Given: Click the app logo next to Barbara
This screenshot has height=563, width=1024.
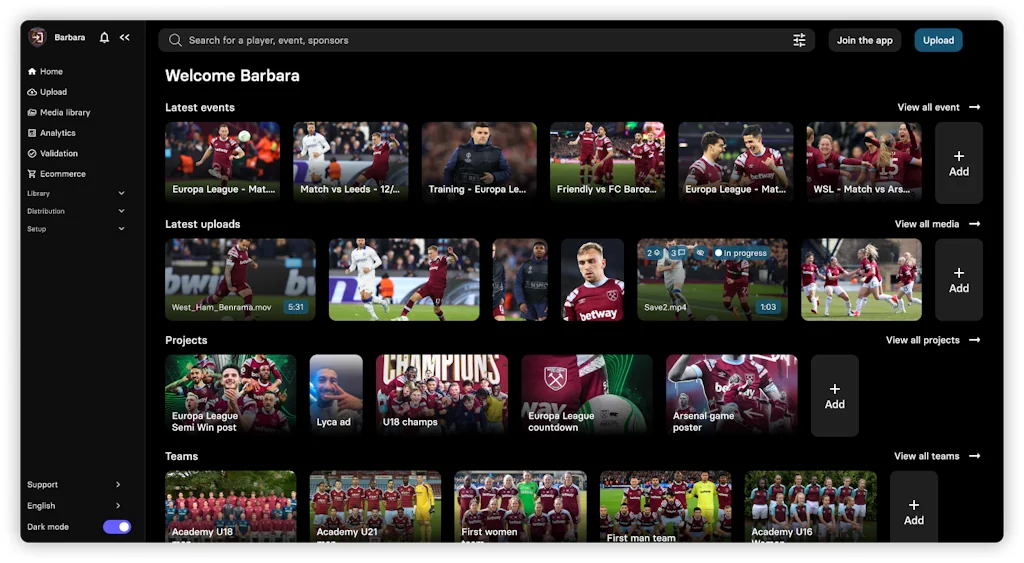Looking at the screenshot, I should click(x=38, y=38).
